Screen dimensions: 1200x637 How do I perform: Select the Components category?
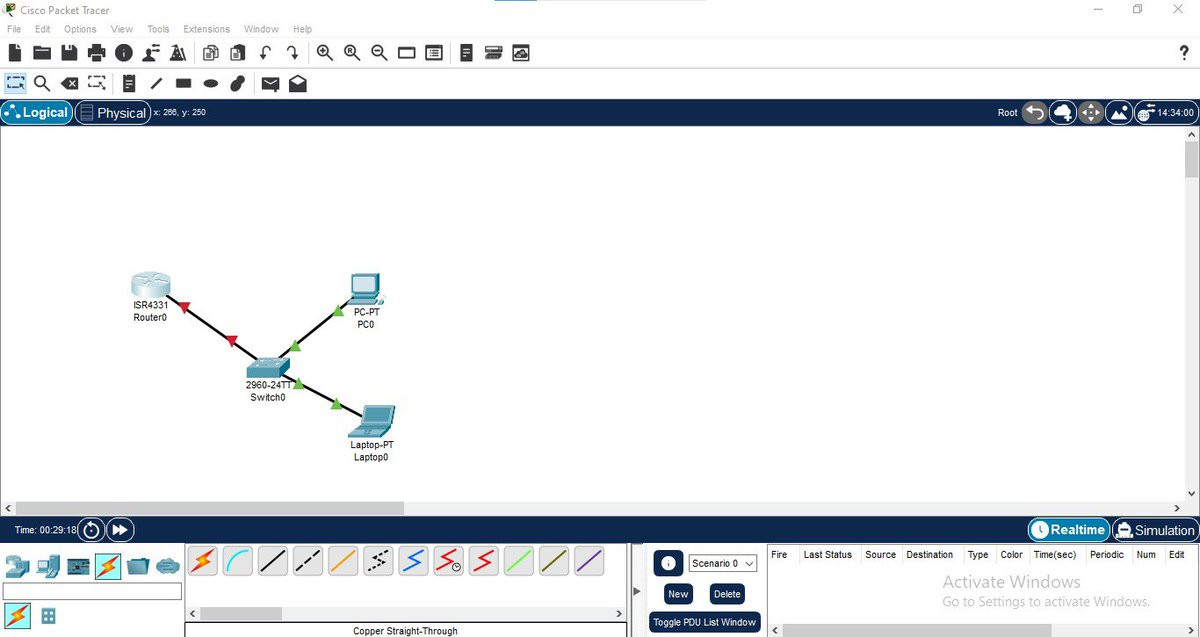[78, 567]
